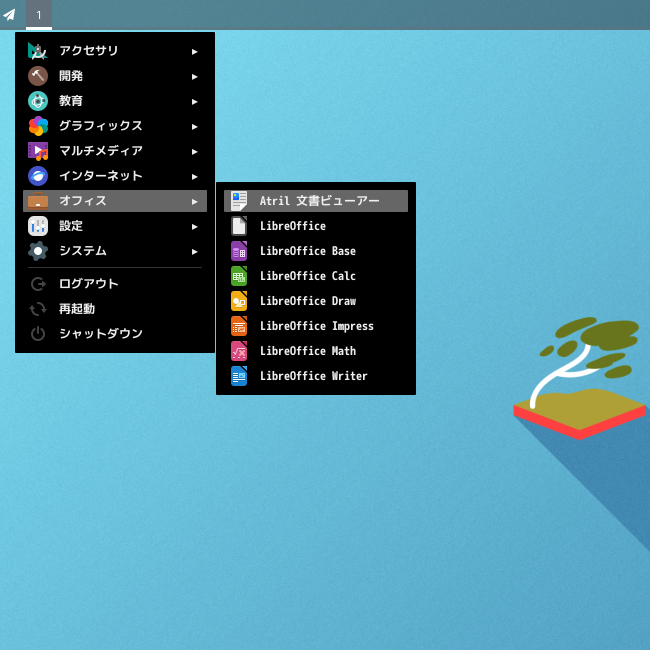Choose ログアウト from the menu
Screen dimensions: 650x650
tap(115, 284)
